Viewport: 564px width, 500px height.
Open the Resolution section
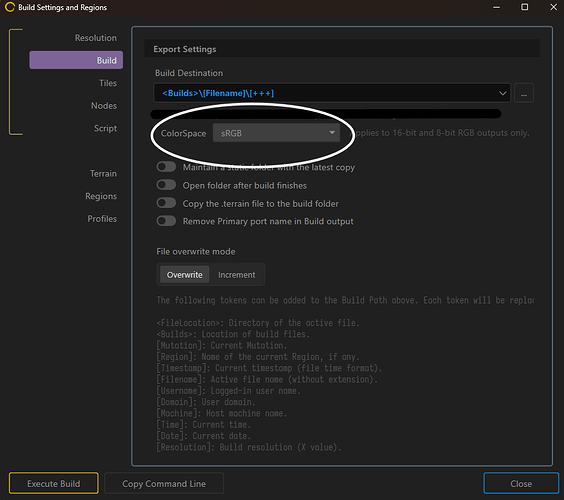click(96, 38)
